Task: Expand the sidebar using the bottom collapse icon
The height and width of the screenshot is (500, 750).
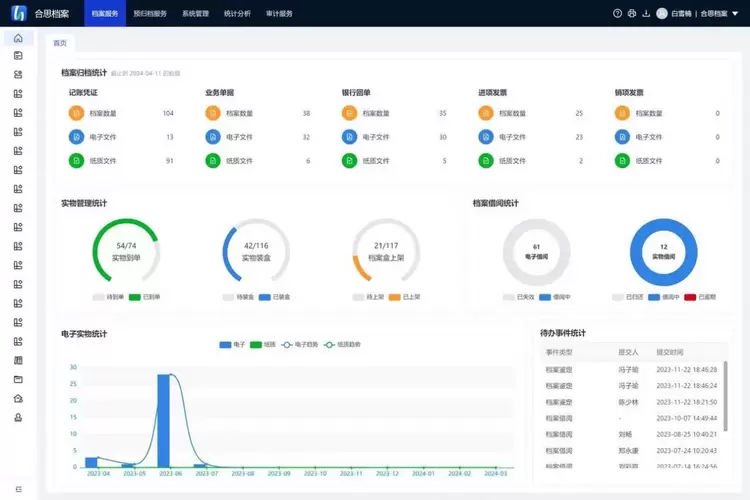Action: pyautogui.click(x=18, y=489)
